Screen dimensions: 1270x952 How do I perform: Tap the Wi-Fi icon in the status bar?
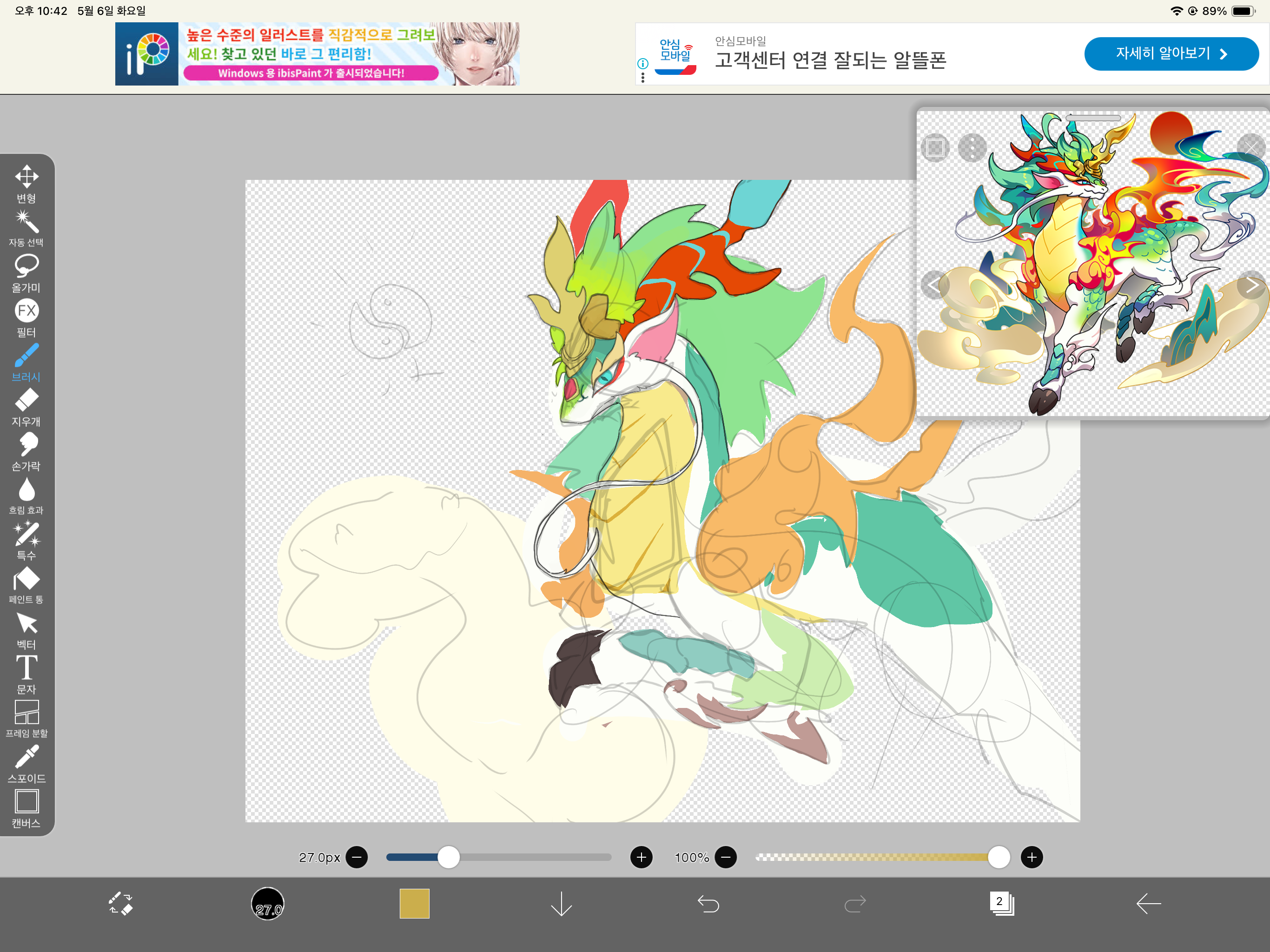point(1177,11)
